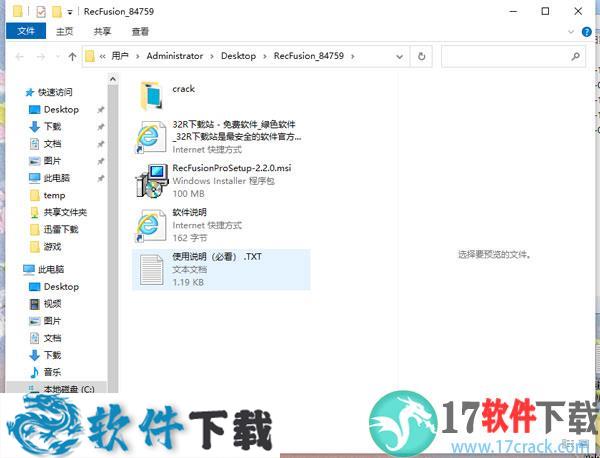This screenshot has width=600, height=458.
Task: Open the crack folder icon
Action: [151, 95]
